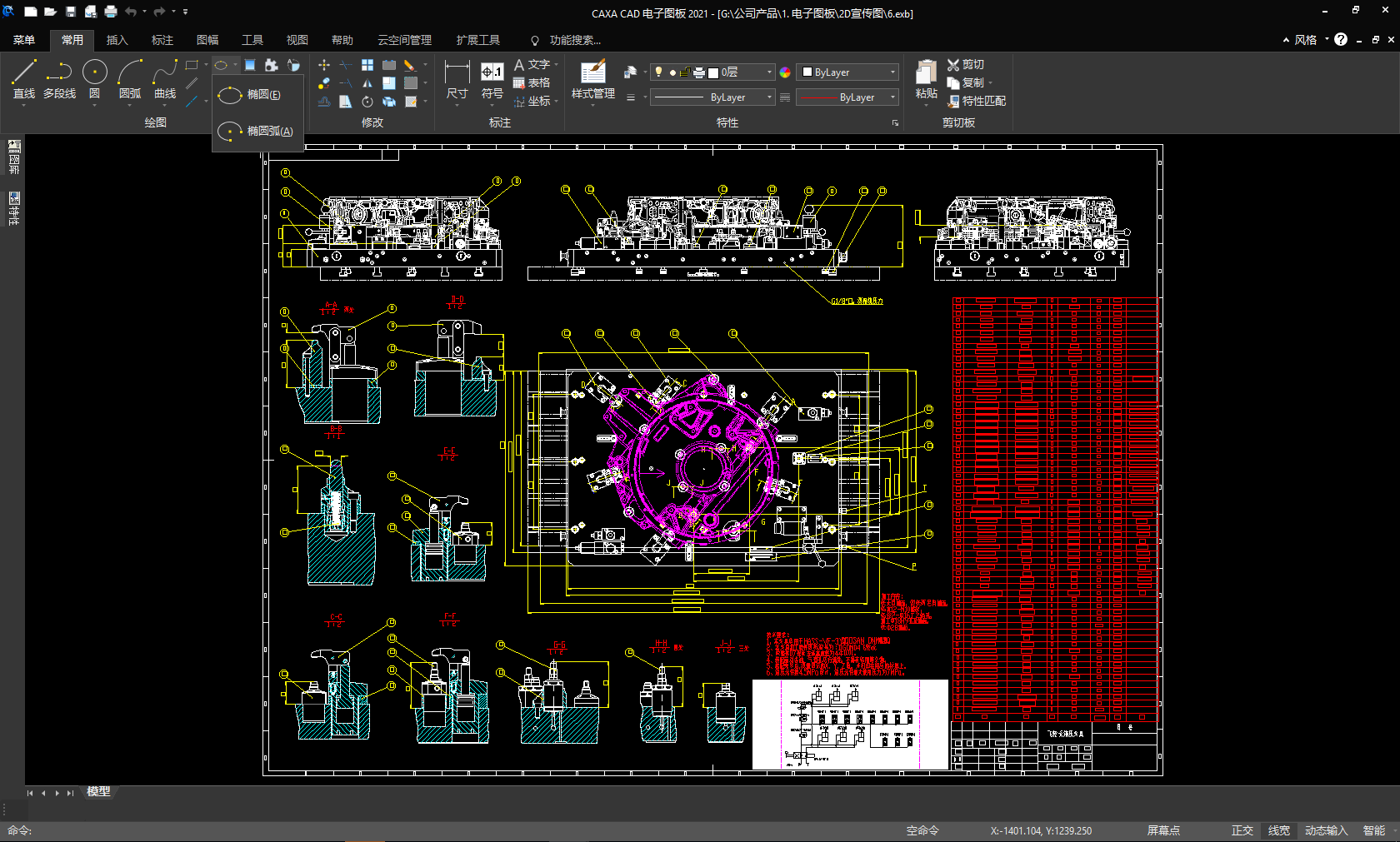This screenshot has width=1400, height=842.
Task: Pick the 圆弧 arc tool
Action: 129,79
